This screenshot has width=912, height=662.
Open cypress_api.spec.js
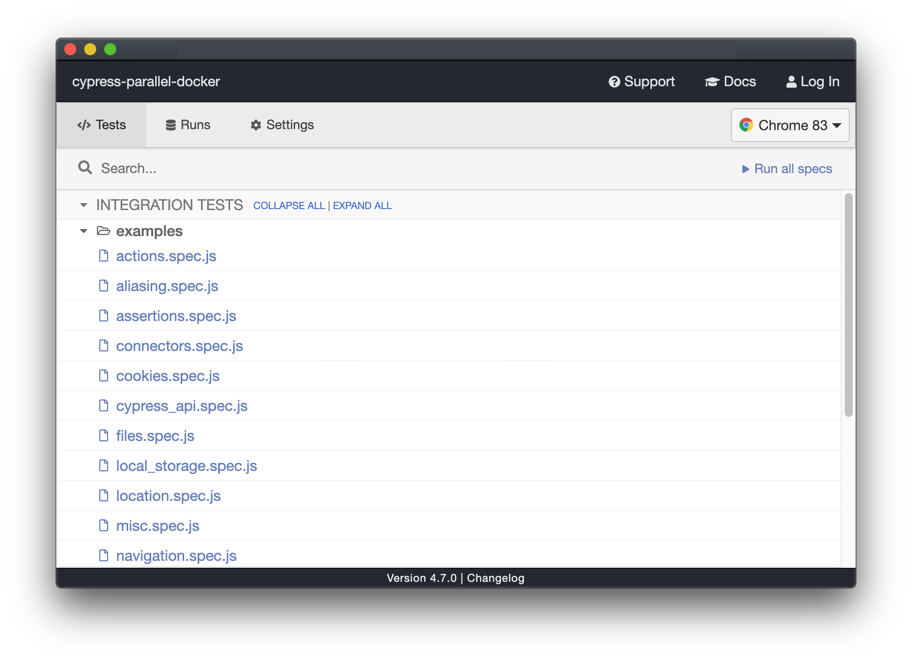[x=181, y=406]
